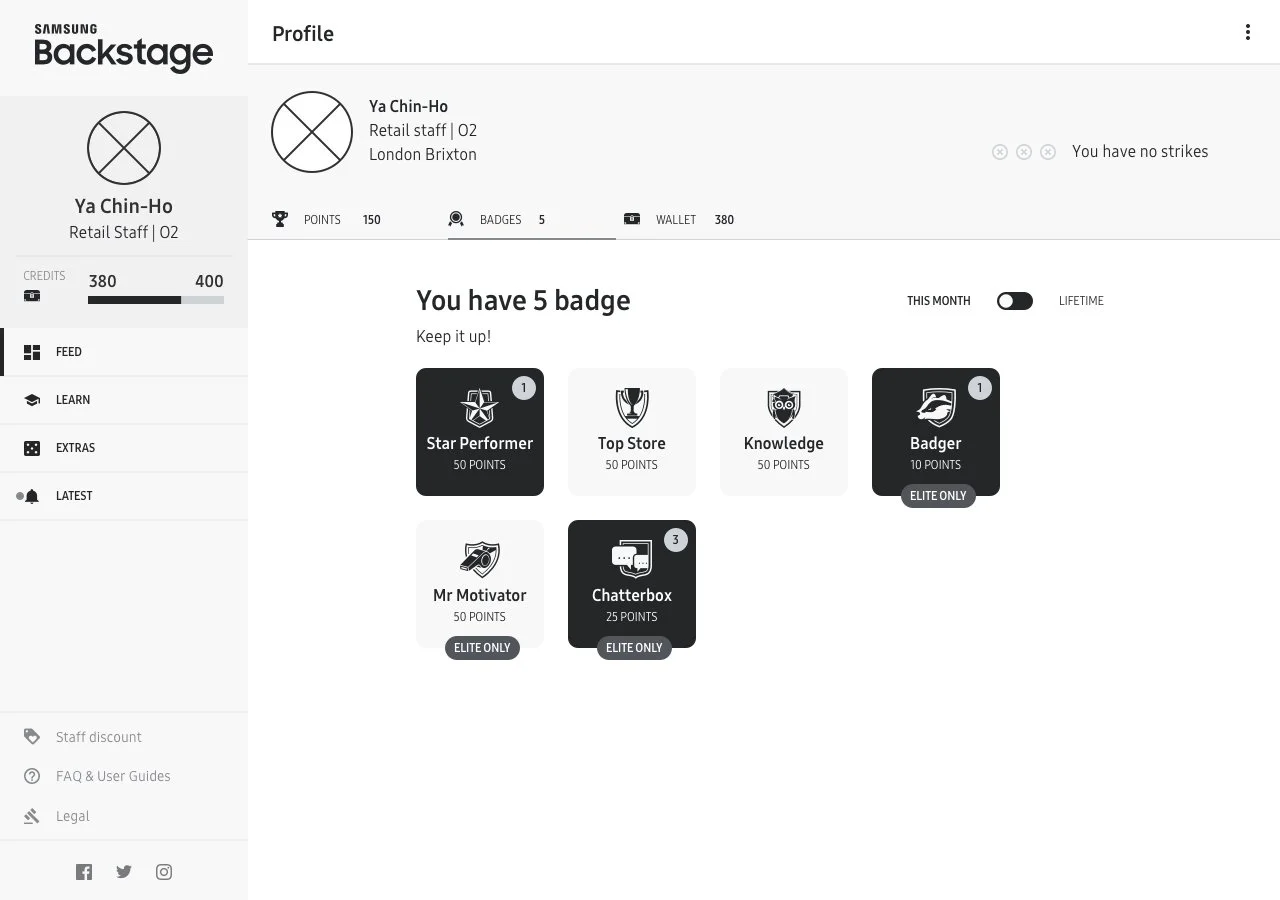Click the Feed dashboard icon
The image size is (1280, 900).
[x=32, y=352]
